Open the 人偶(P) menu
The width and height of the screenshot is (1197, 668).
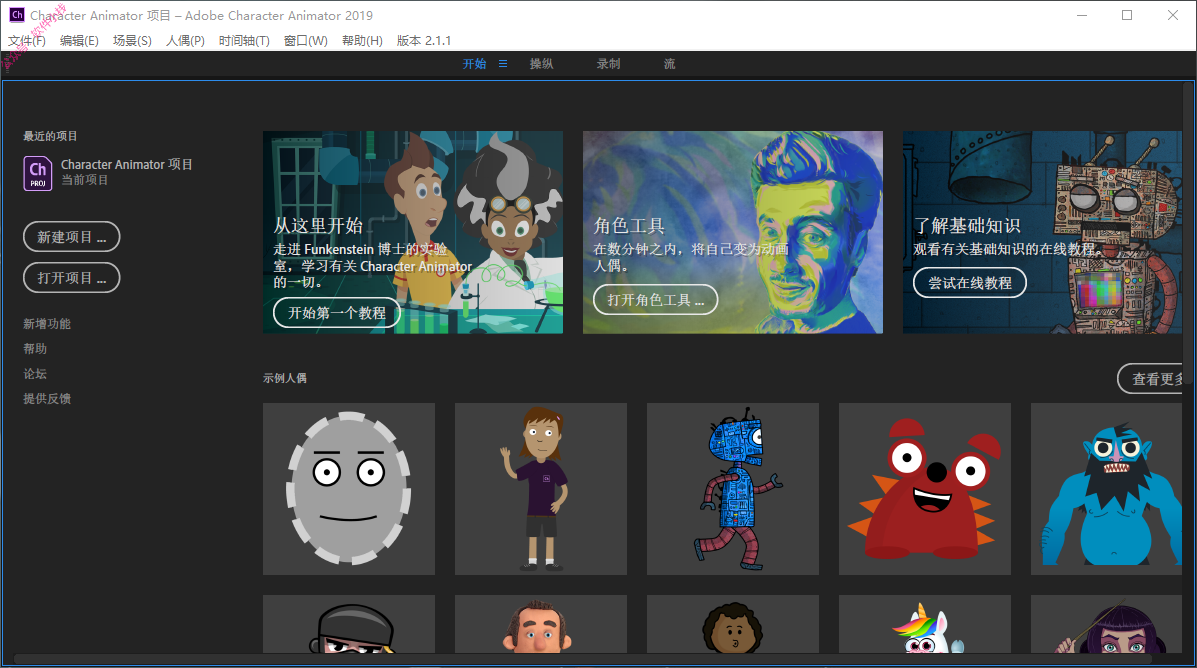[185, 40]
